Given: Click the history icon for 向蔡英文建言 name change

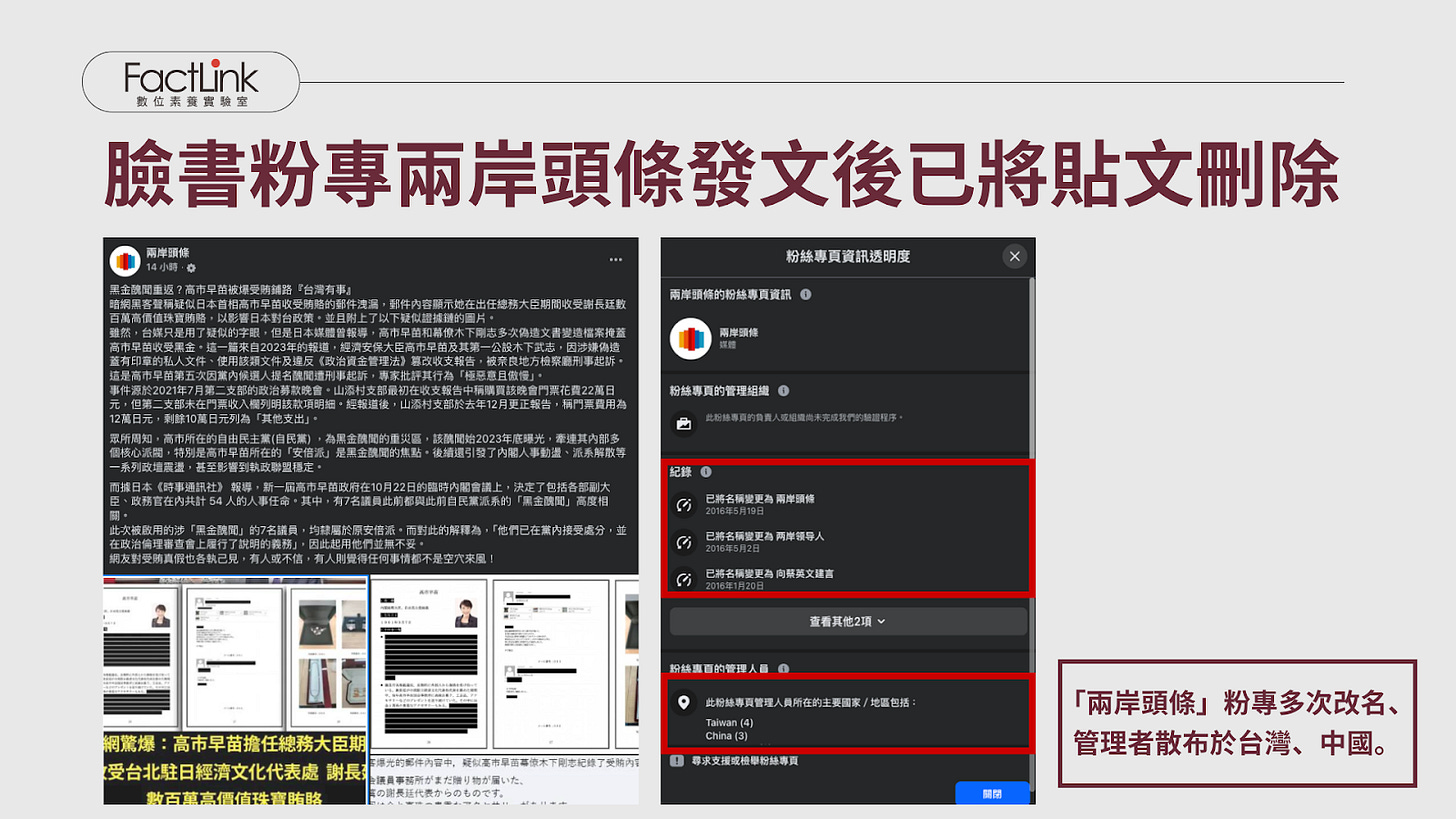Looking at the screenshot, I should (x=684, y=578).
